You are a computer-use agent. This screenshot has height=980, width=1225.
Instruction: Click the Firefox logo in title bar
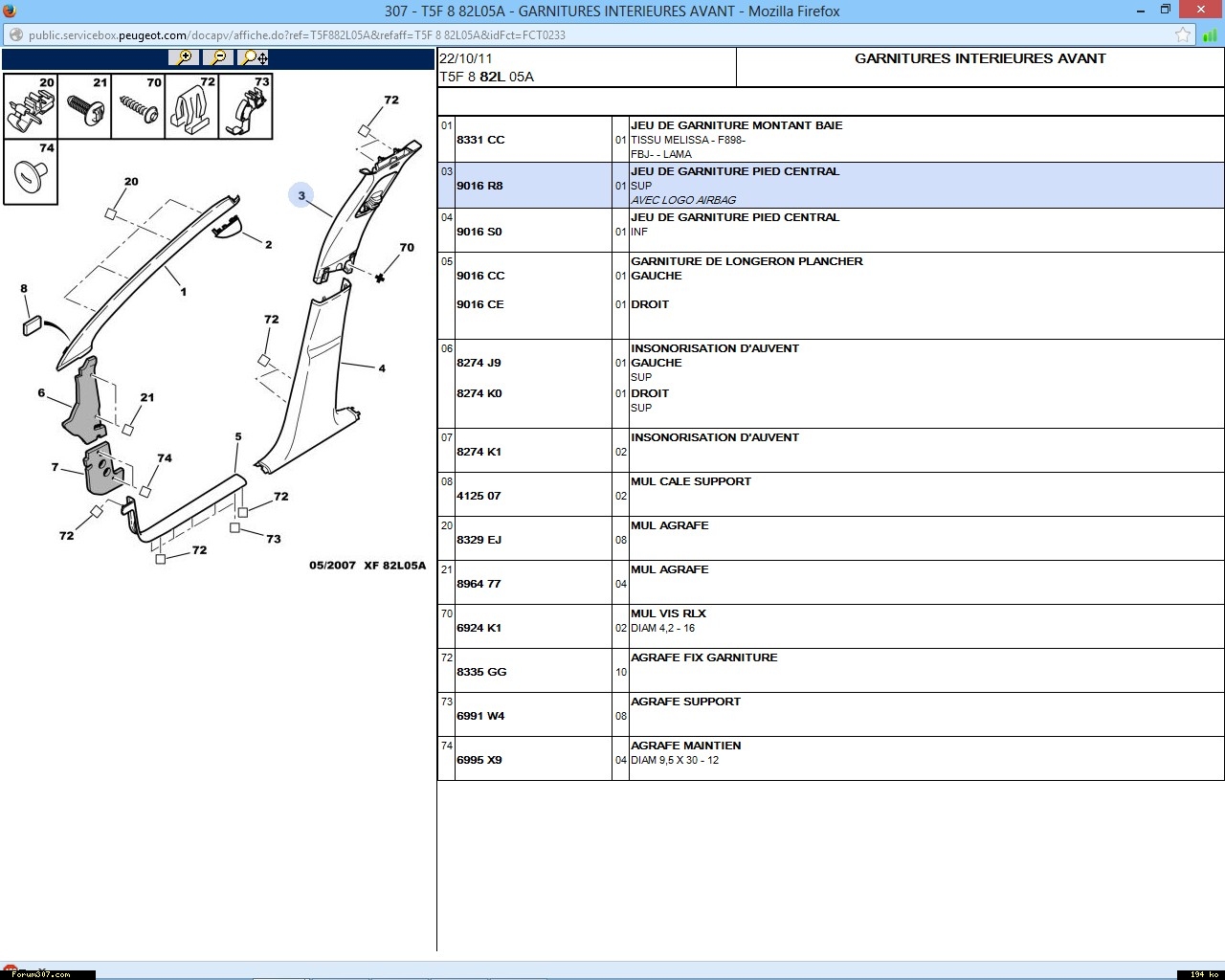click(10, 11)
